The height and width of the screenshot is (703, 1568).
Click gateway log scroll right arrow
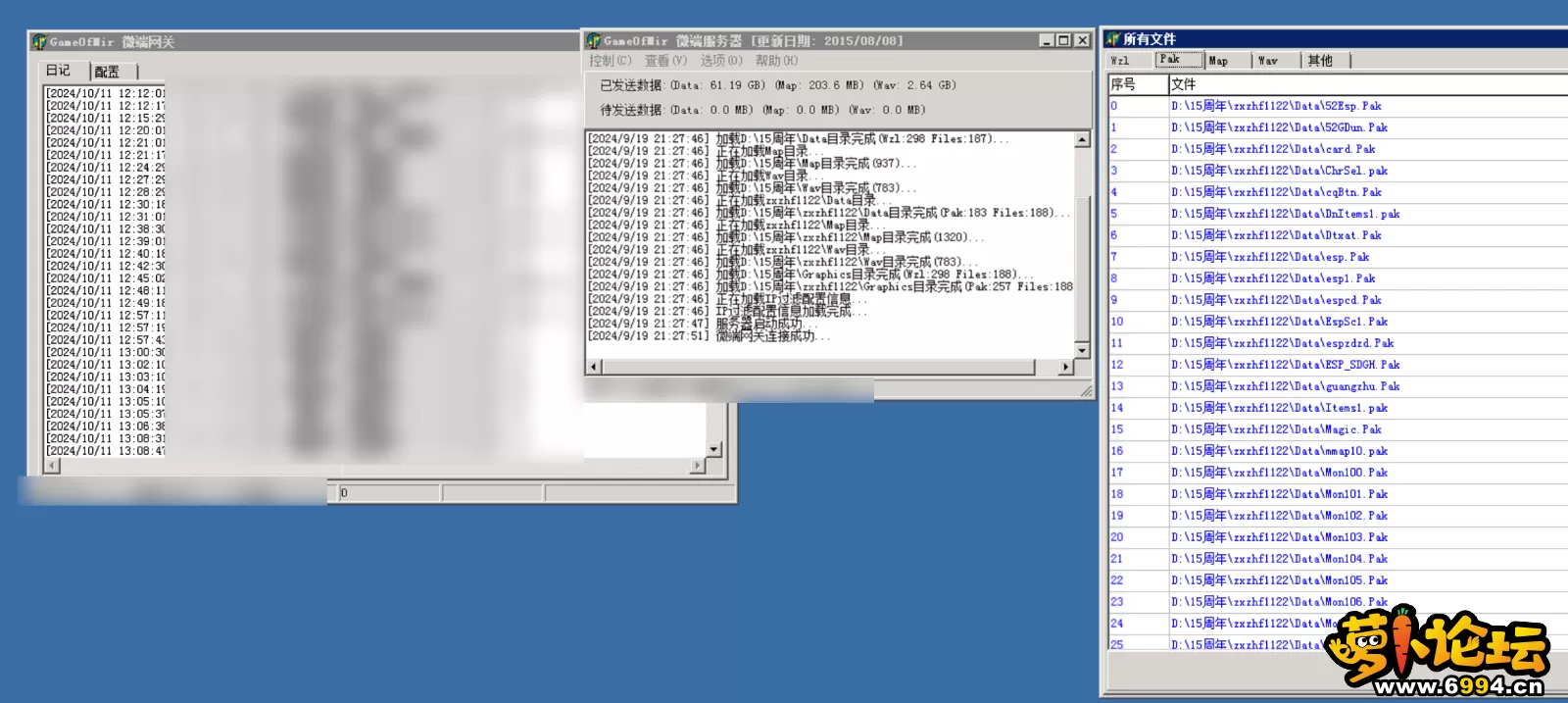click(698, 466)
